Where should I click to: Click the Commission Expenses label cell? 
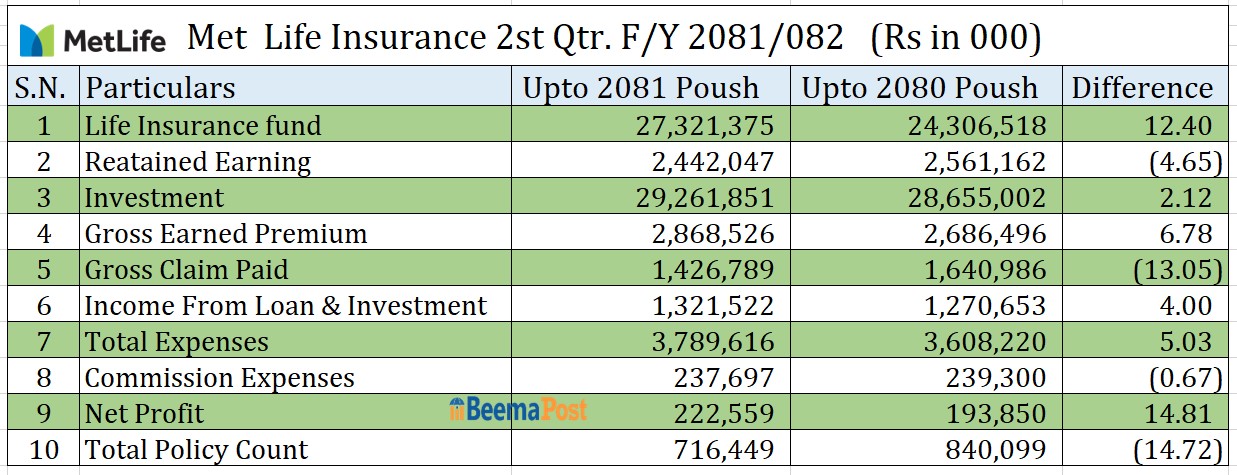coord(220,378)
